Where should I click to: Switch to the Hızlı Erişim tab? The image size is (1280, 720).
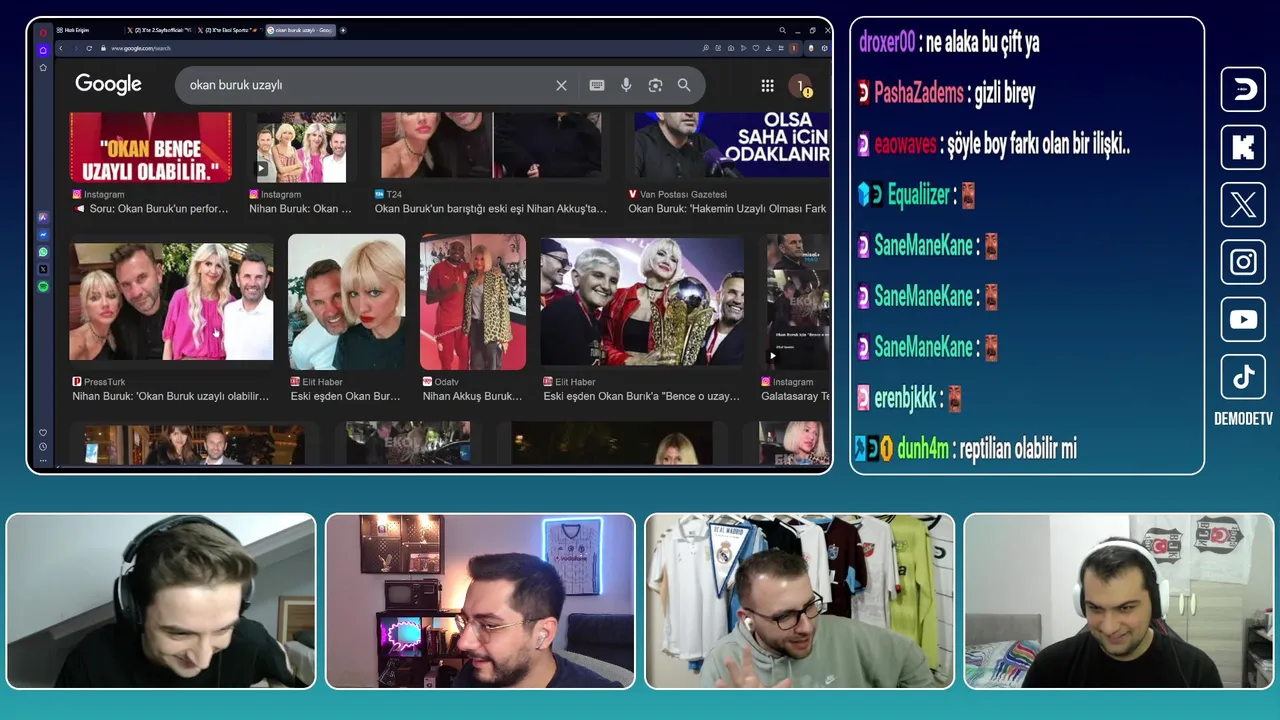click(x=89, y=30)
